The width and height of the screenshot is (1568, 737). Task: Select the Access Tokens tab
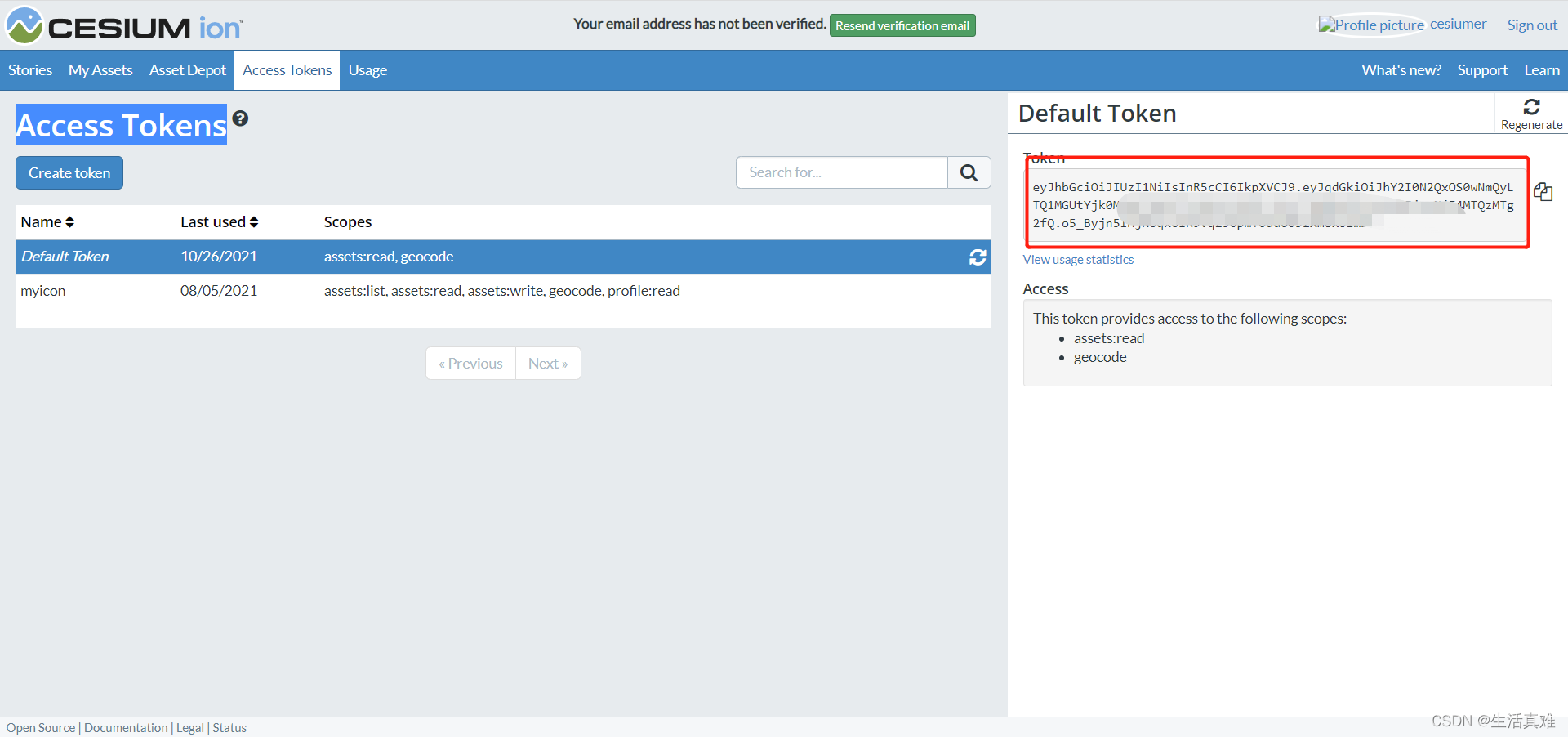287,70
